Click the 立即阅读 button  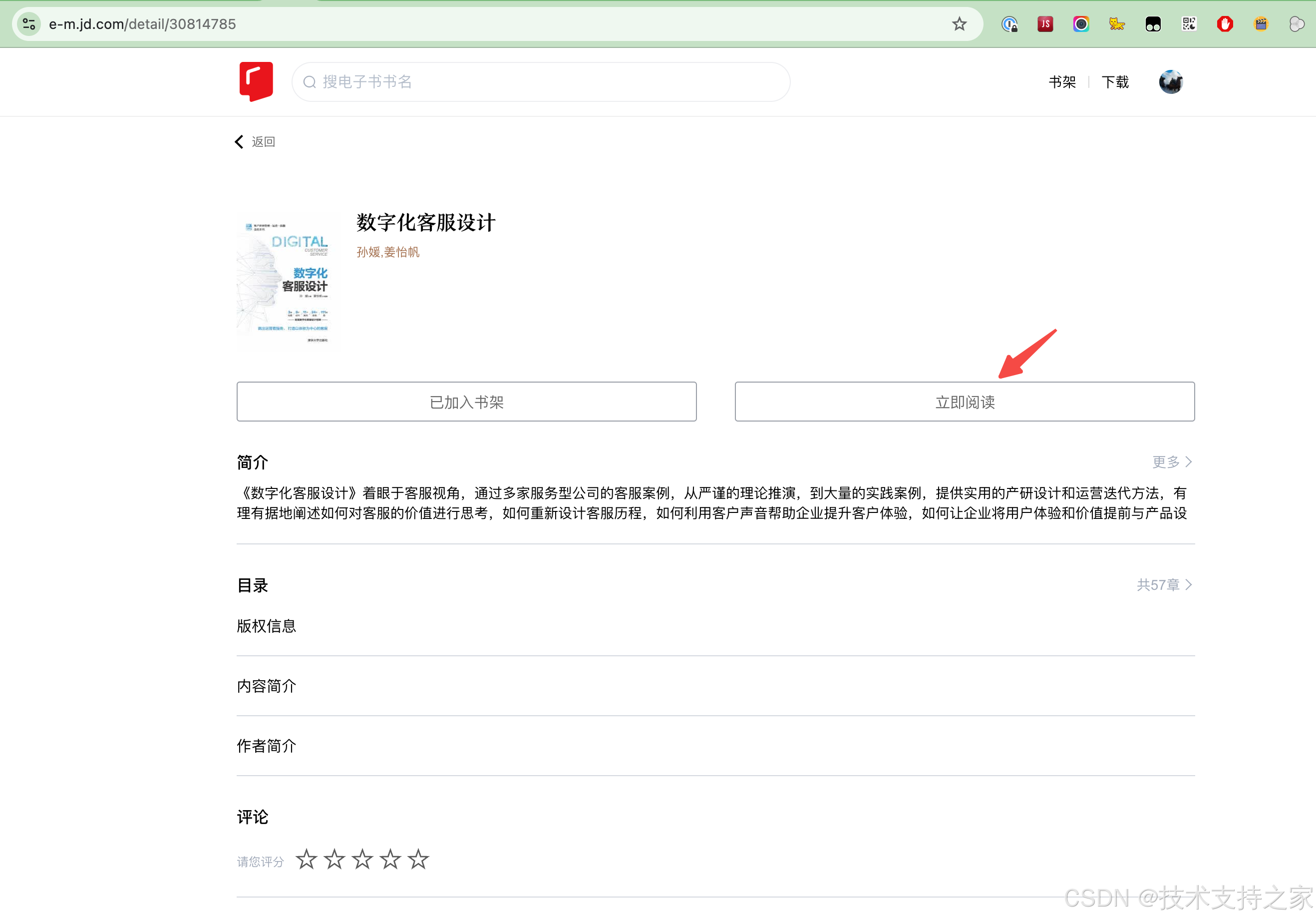pyautogui.click(x=964, y=402)
